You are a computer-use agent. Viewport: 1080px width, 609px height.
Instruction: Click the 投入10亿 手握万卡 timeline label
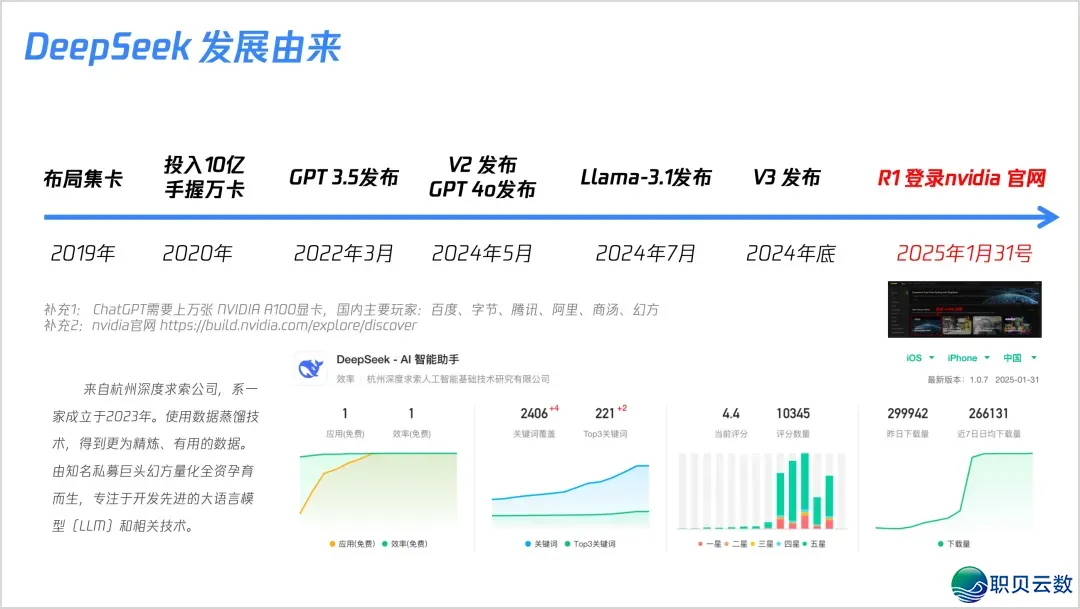[x=204, y=177]
